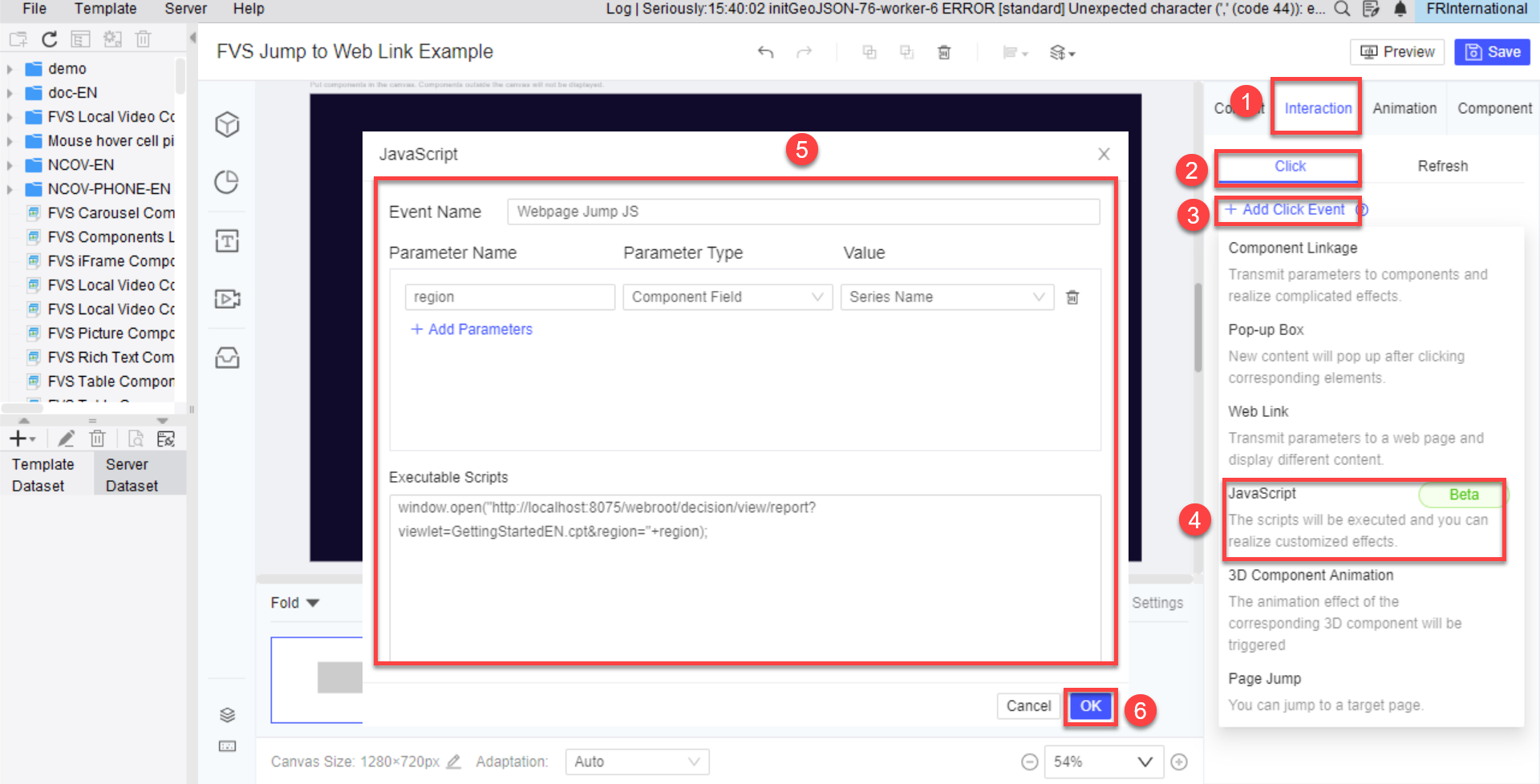Click the layers stack icon at bottom
This screenshot has height=784, width=1540.
(x=227, y=714)
